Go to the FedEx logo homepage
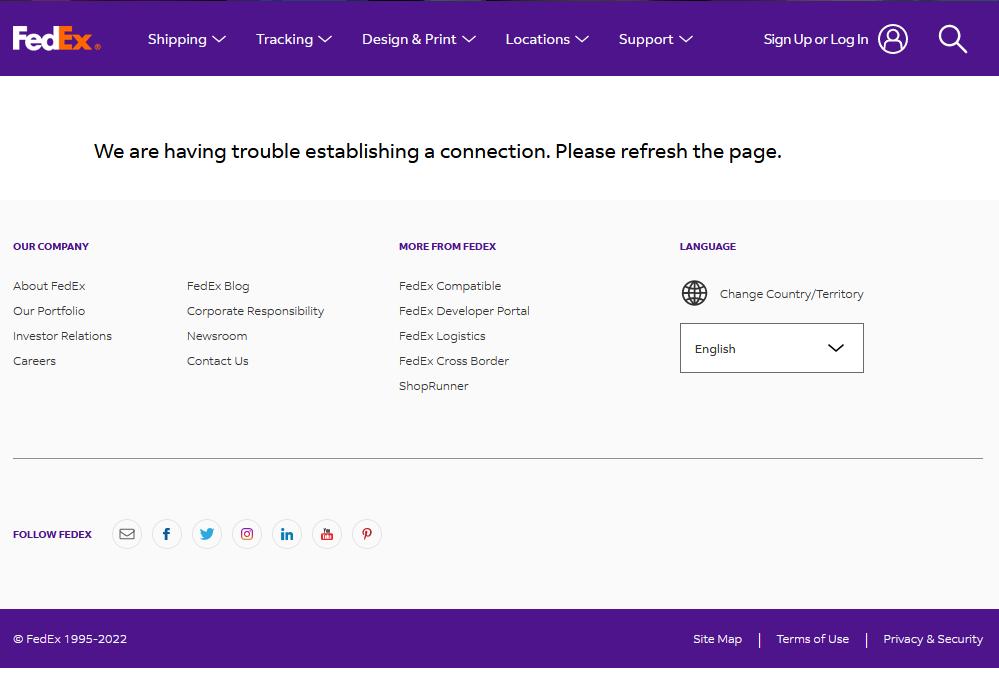Screen dimensions: 999x683 tap(56, 38)
